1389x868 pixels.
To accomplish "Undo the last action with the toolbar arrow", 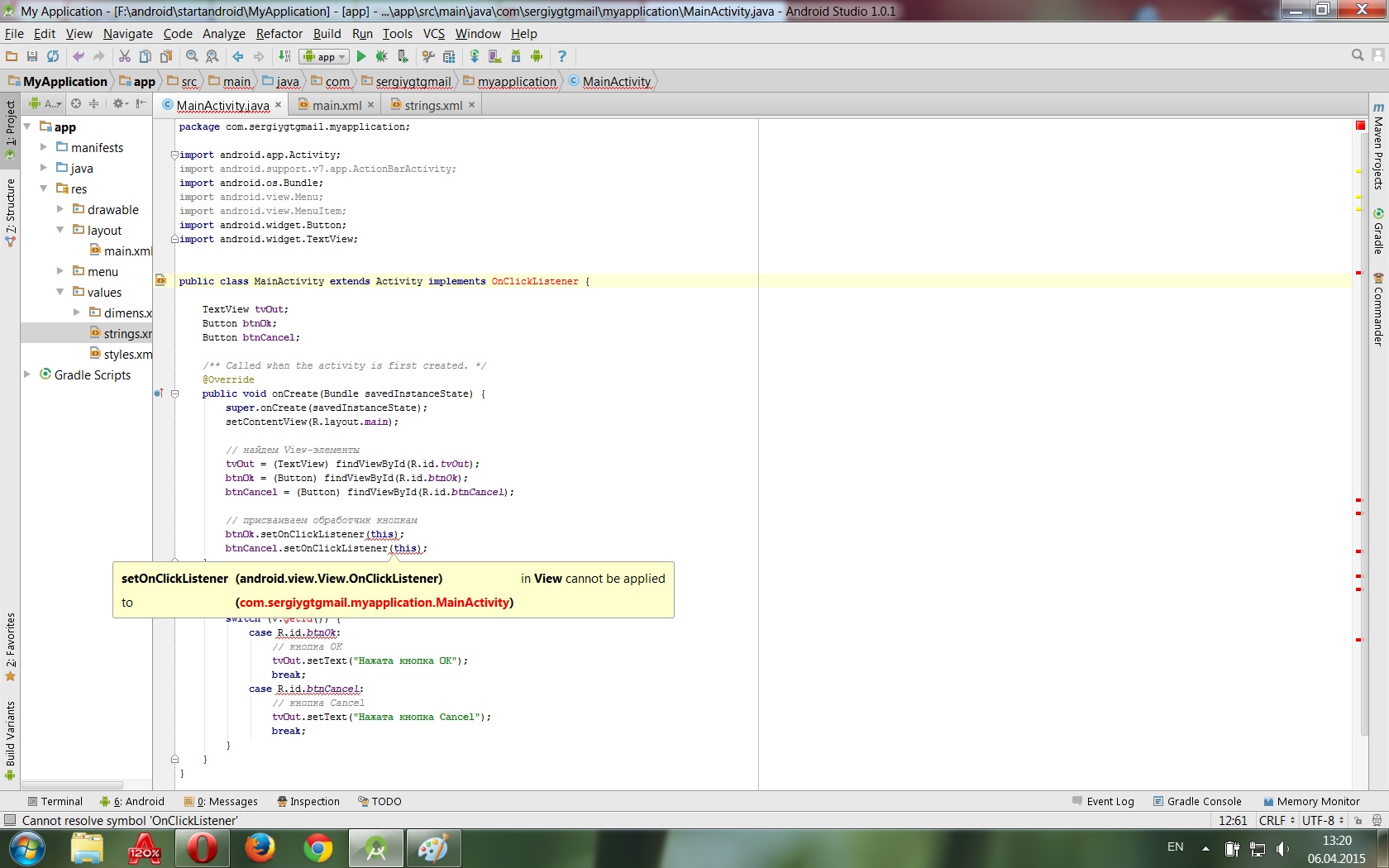I will tap(79, 56).
